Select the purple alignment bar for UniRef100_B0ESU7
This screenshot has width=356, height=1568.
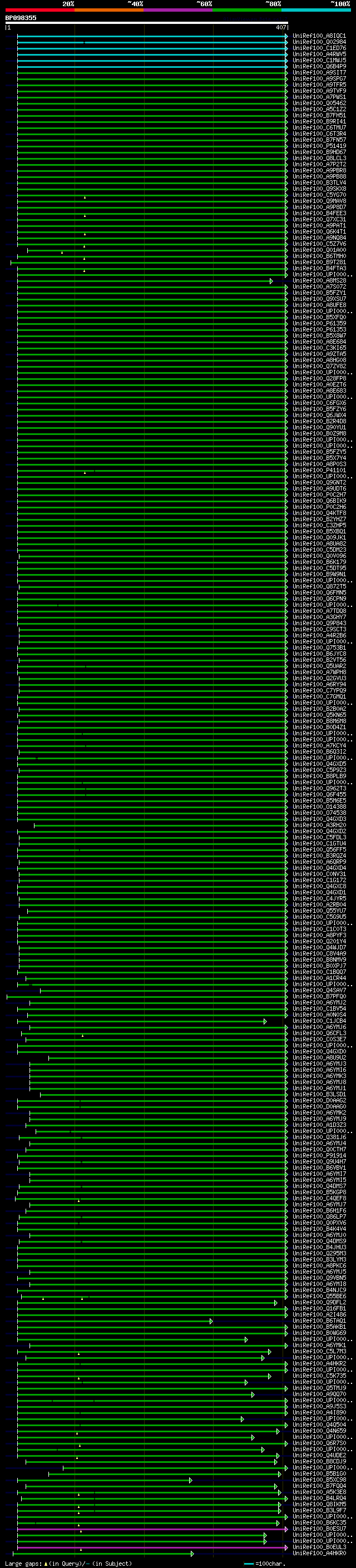(x=152, y=1529)
